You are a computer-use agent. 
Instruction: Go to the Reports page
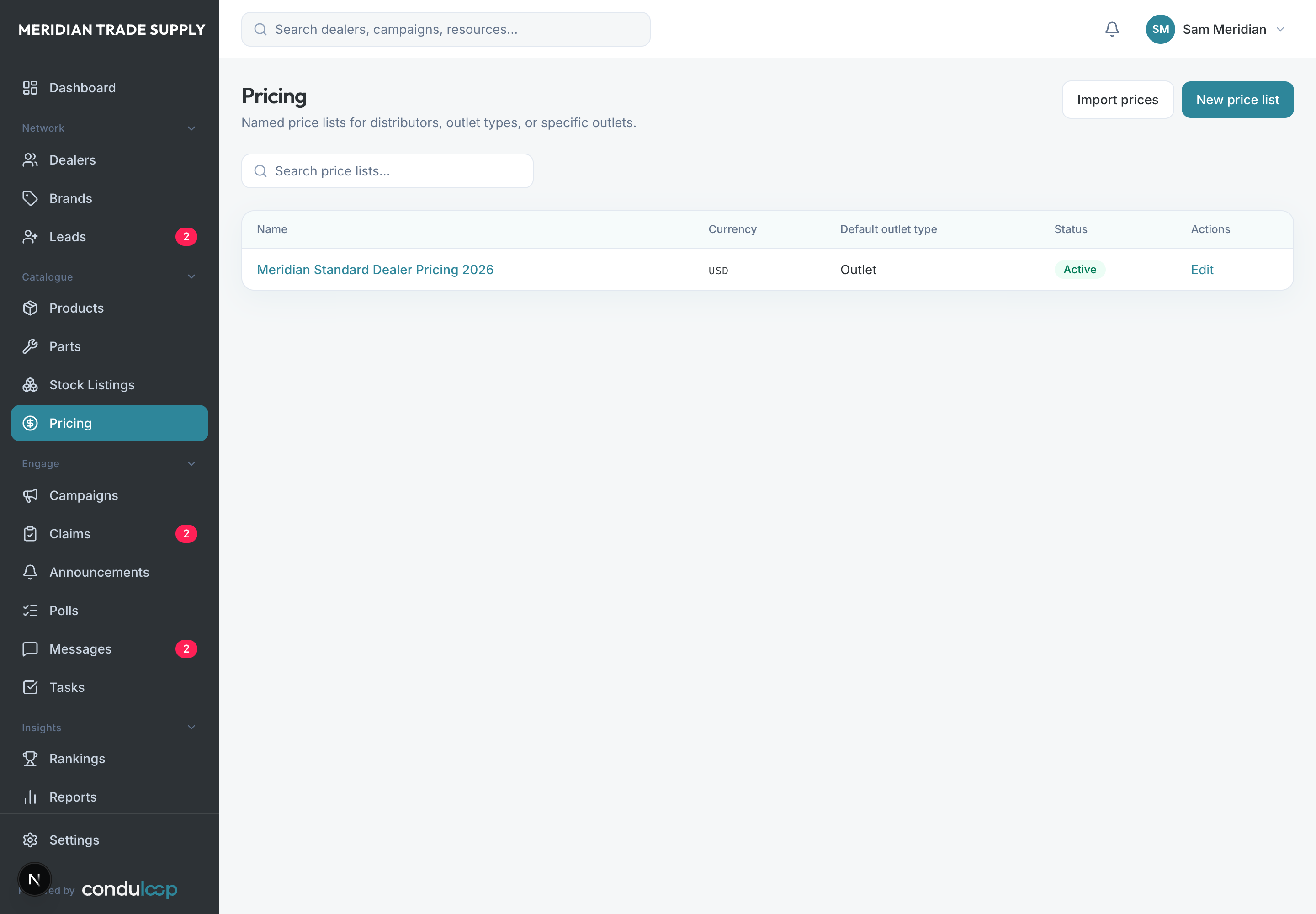(109, 797)
